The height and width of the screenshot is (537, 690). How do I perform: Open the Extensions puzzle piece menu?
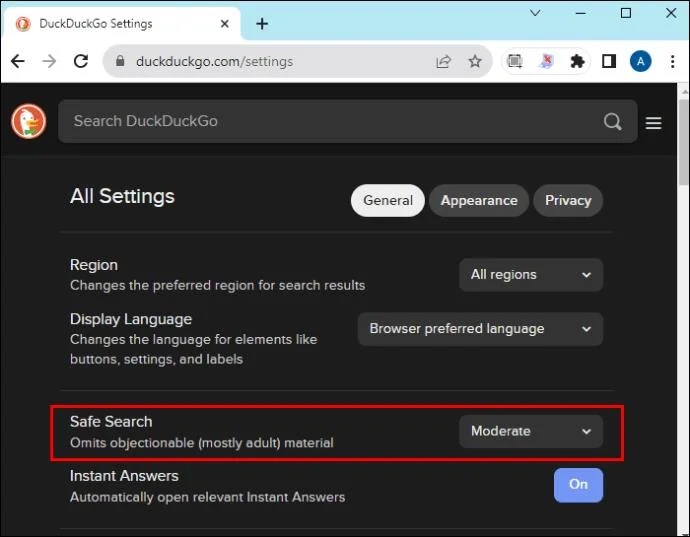[577, 61]
